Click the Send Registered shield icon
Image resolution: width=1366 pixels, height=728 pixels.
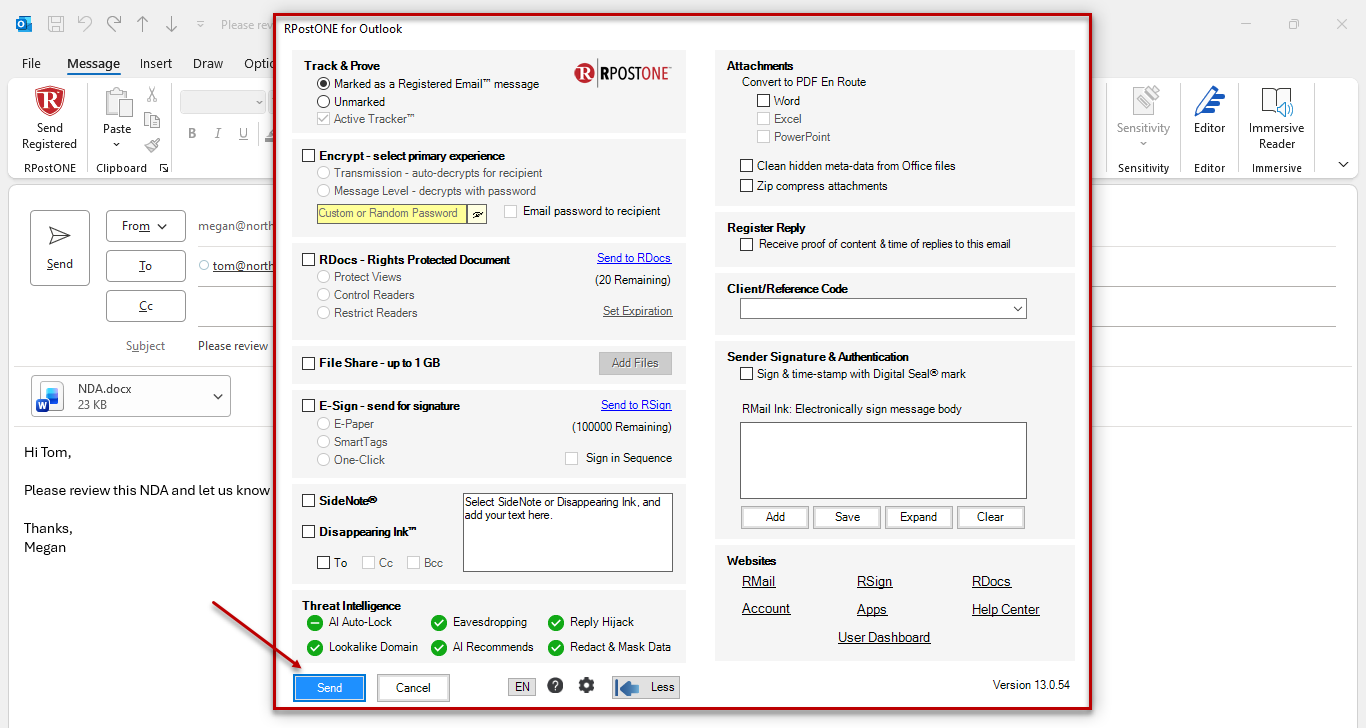[49, 101]
